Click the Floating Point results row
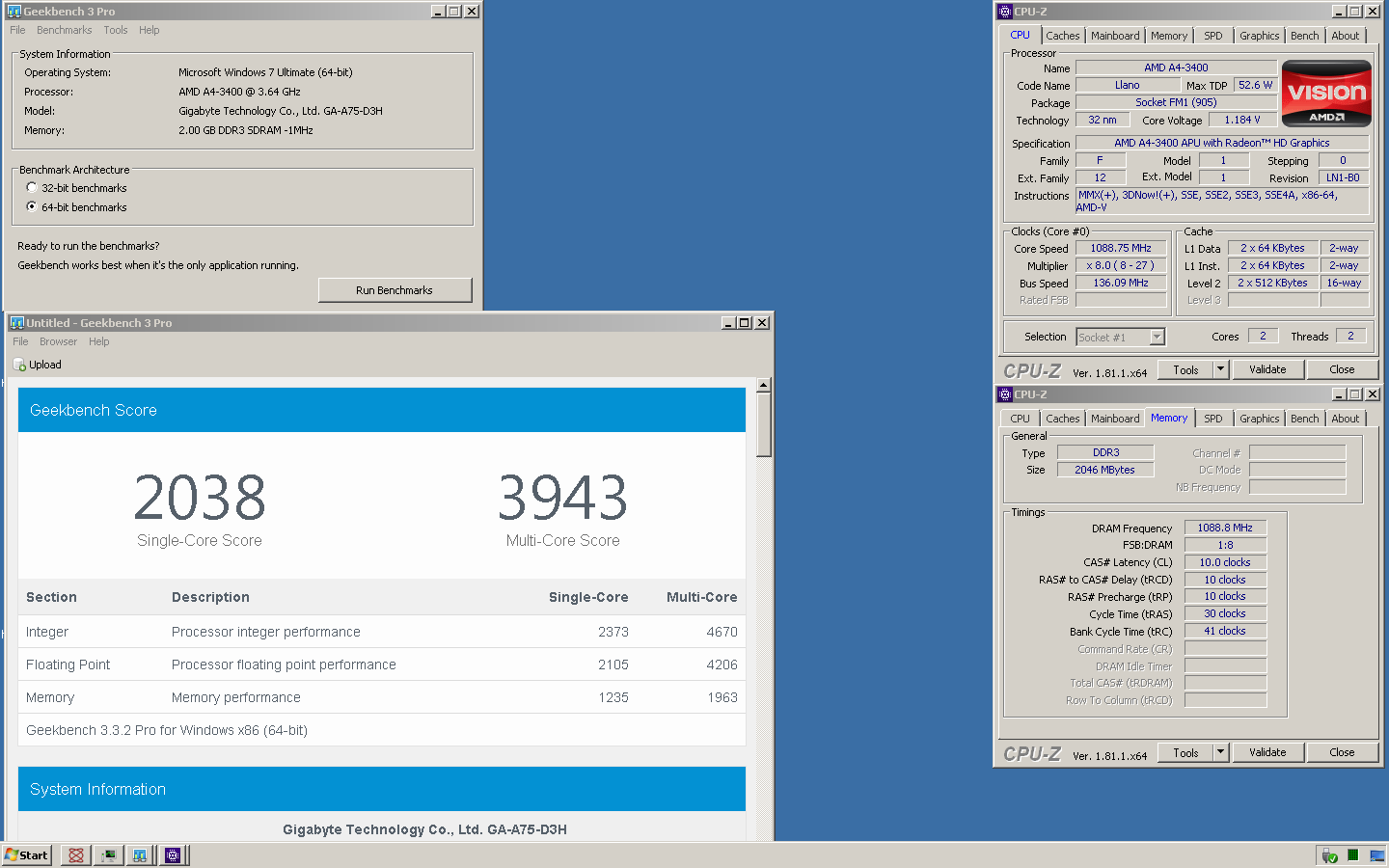Viewport: 1389px width, 868px height. tap(382, 665)
